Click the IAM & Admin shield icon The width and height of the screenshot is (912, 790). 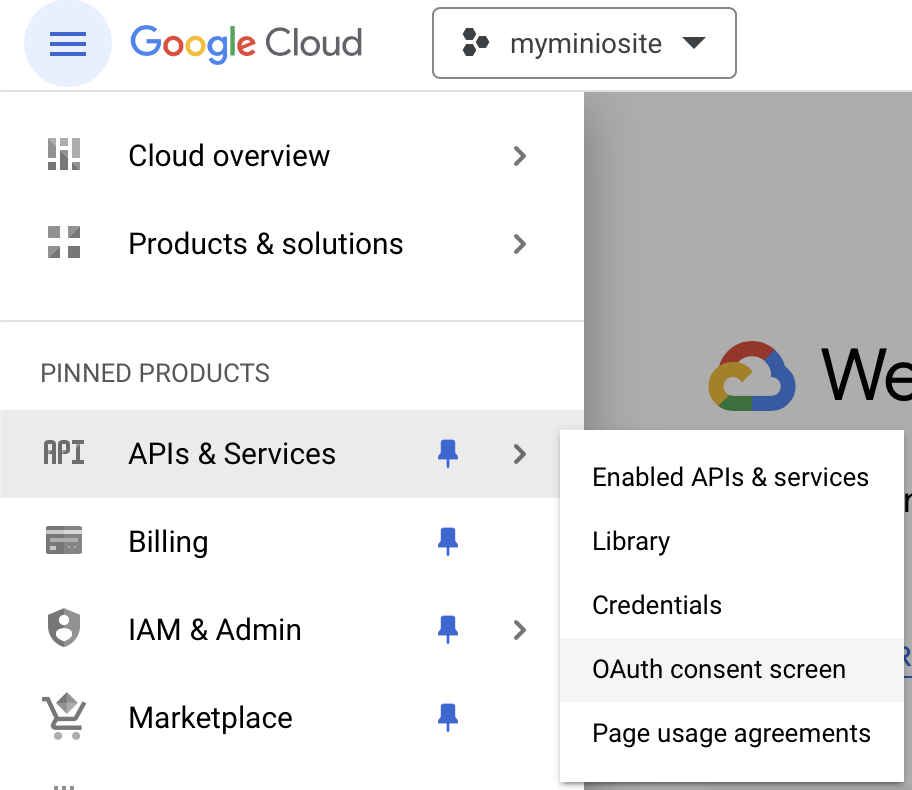64,629
